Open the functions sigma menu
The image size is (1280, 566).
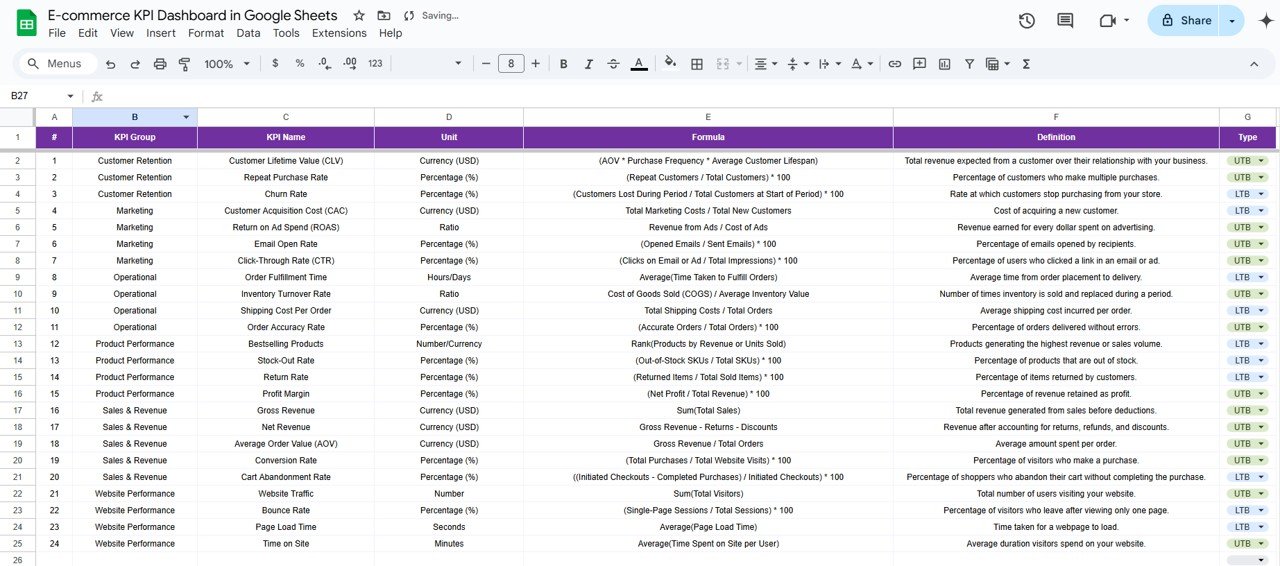1026,64
